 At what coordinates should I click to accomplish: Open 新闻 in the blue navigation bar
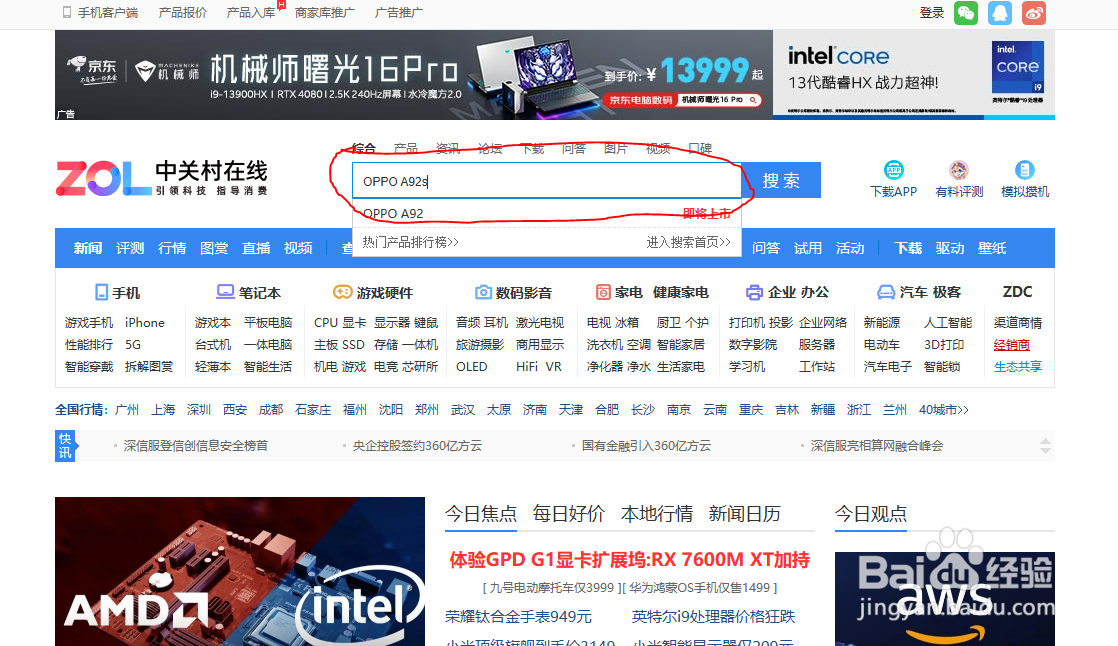pos(88,248)
